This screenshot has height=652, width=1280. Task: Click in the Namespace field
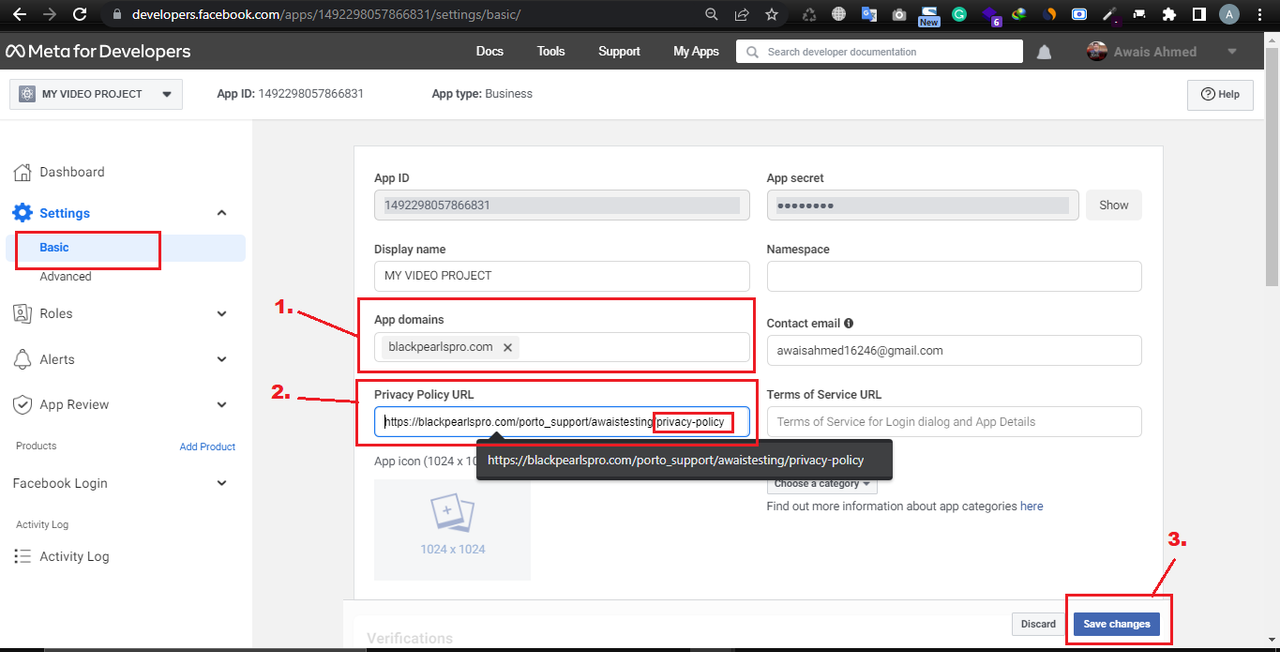pyautogui.click(x=954, y=276)
